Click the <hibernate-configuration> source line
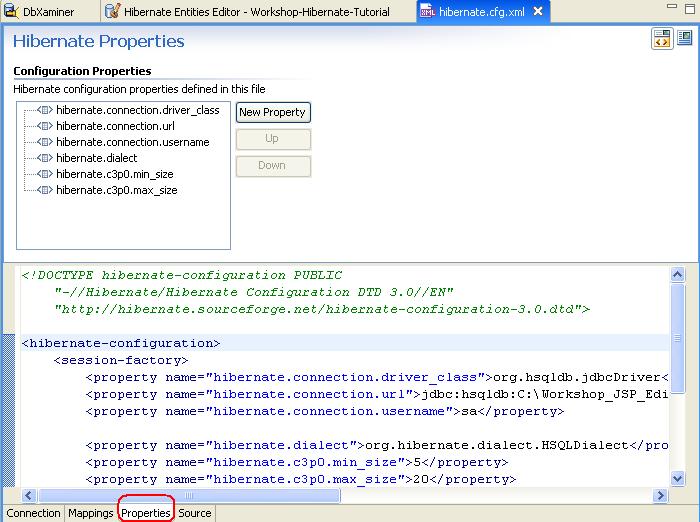The image size is (700, 522). click(121, 343)
